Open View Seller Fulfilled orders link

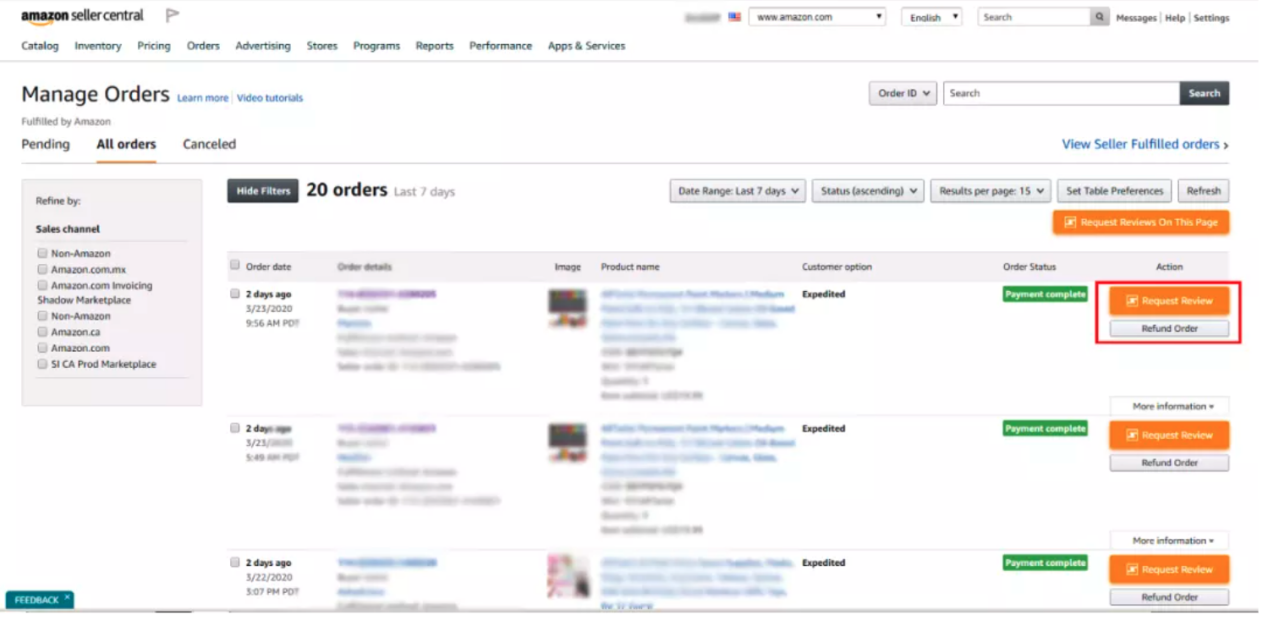(1145, 144)
